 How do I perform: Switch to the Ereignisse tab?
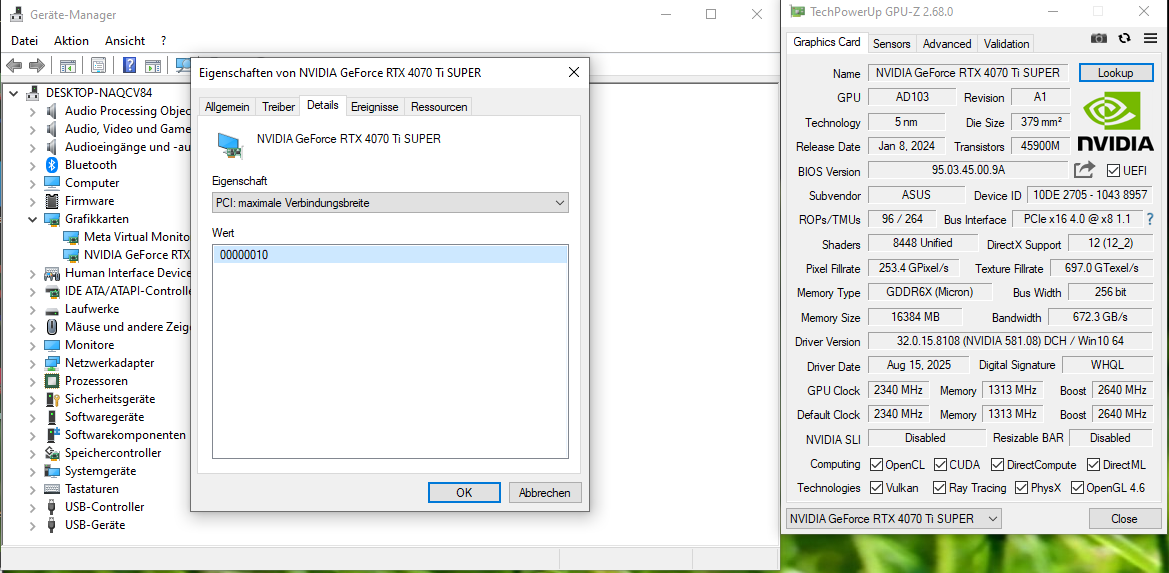coord(376,107)
